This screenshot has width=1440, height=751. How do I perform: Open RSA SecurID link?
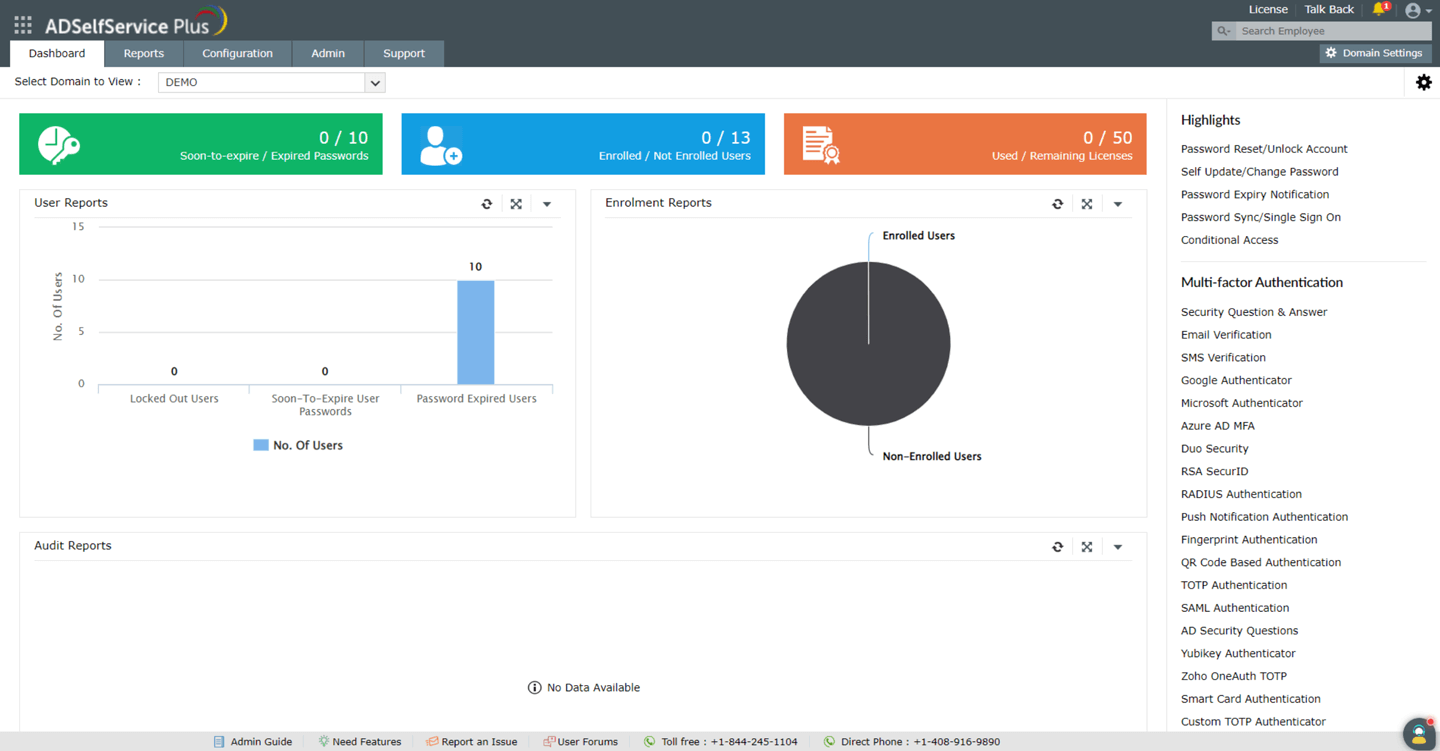pyautogui.click(x=1215, y=472)
